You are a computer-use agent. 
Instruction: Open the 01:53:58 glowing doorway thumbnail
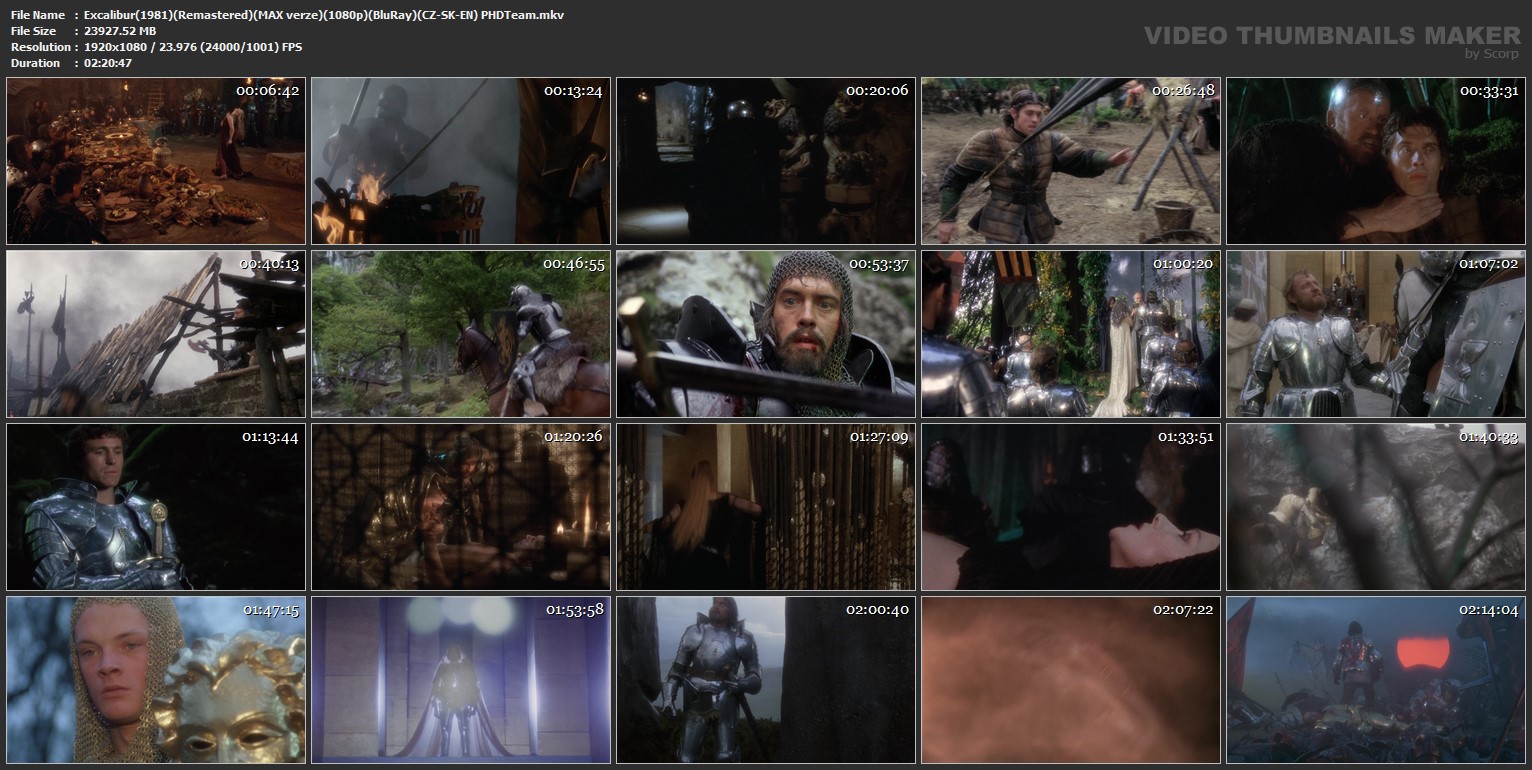(461, 680)
